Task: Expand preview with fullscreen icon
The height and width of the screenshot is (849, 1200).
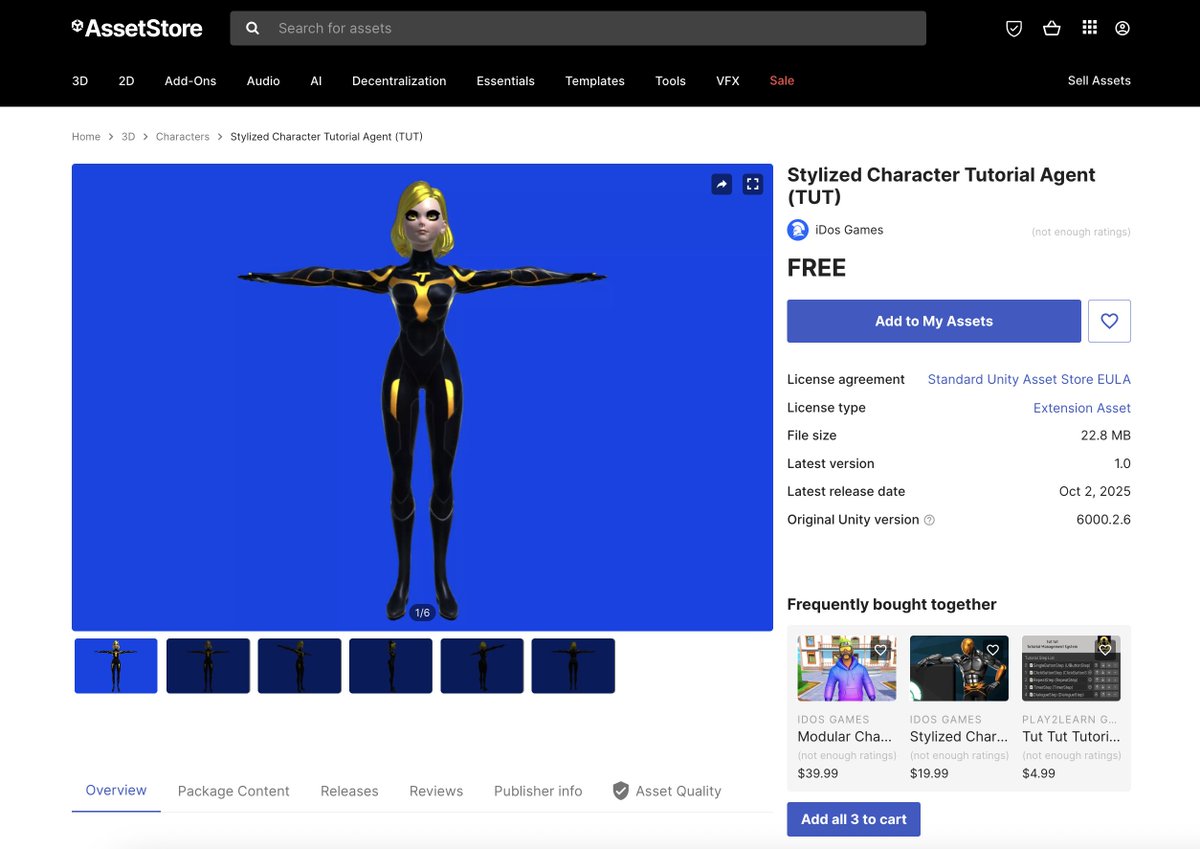Action: click(x=753, y=184)
